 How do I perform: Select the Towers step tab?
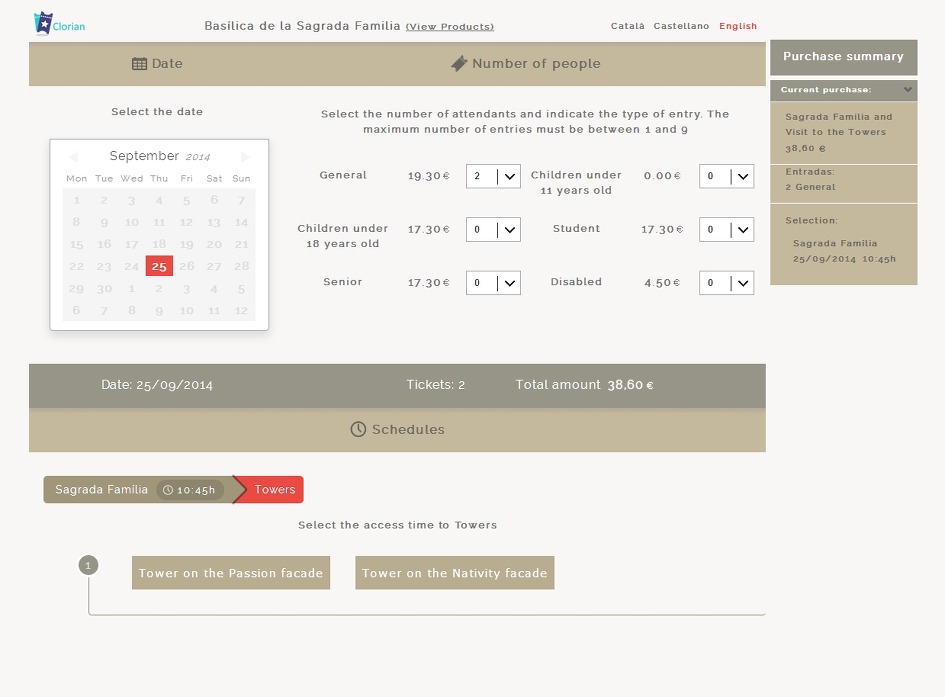pos(273,490)
